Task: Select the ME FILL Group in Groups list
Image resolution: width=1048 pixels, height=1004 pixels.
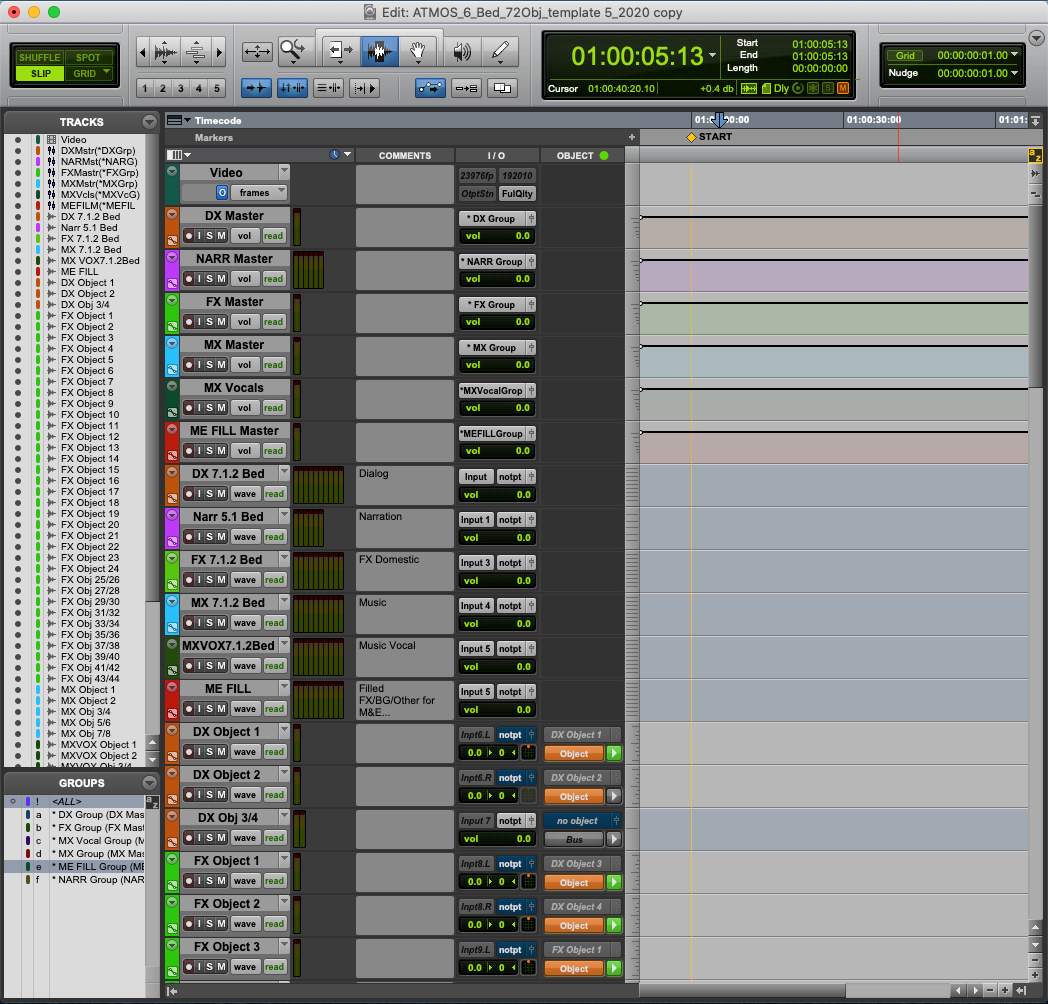Action: pyautogui.click(x=97, y=867)
